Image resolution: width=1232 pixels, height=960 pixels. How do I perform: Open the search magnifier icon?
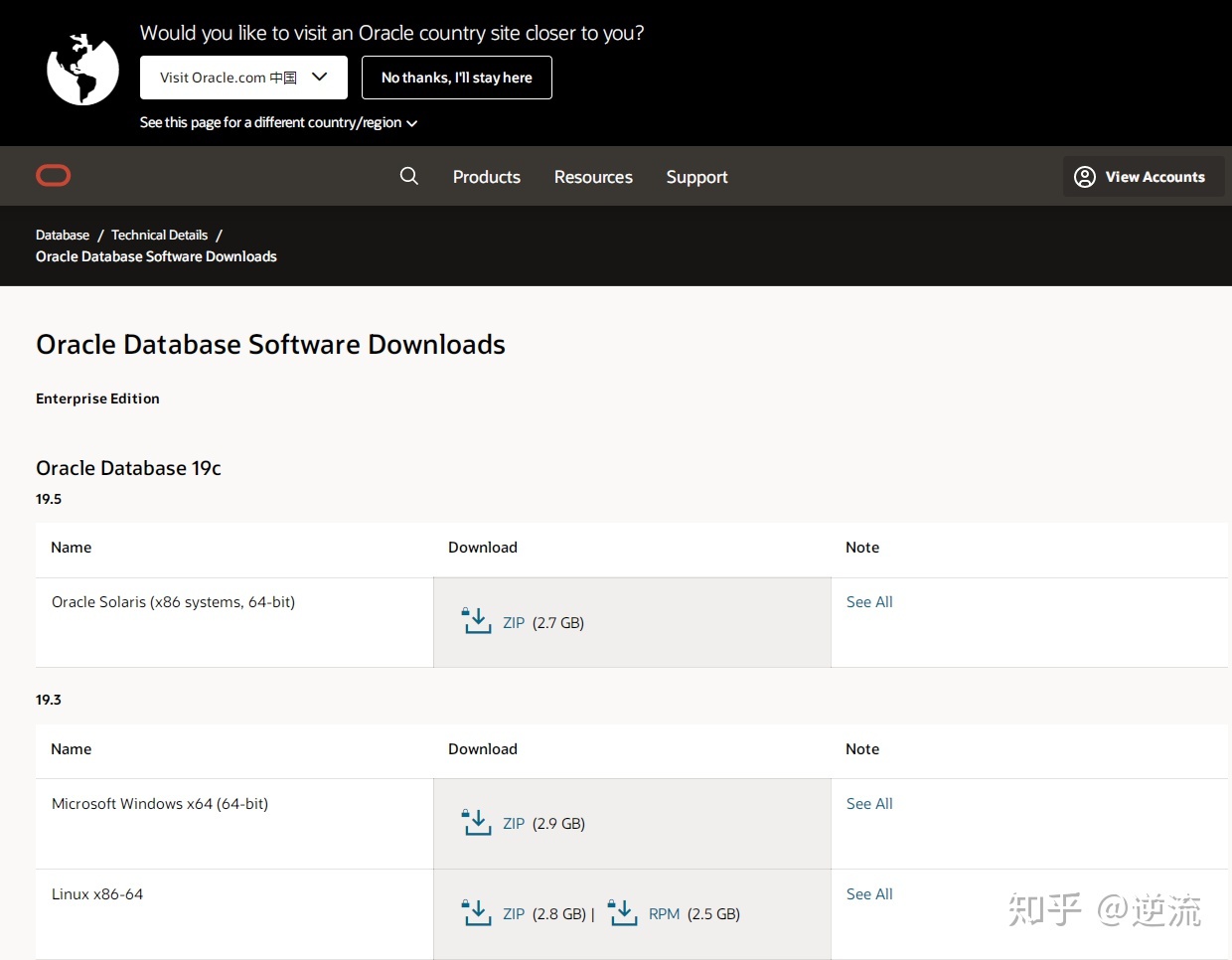pyautogui.click(x=408, y=176)
